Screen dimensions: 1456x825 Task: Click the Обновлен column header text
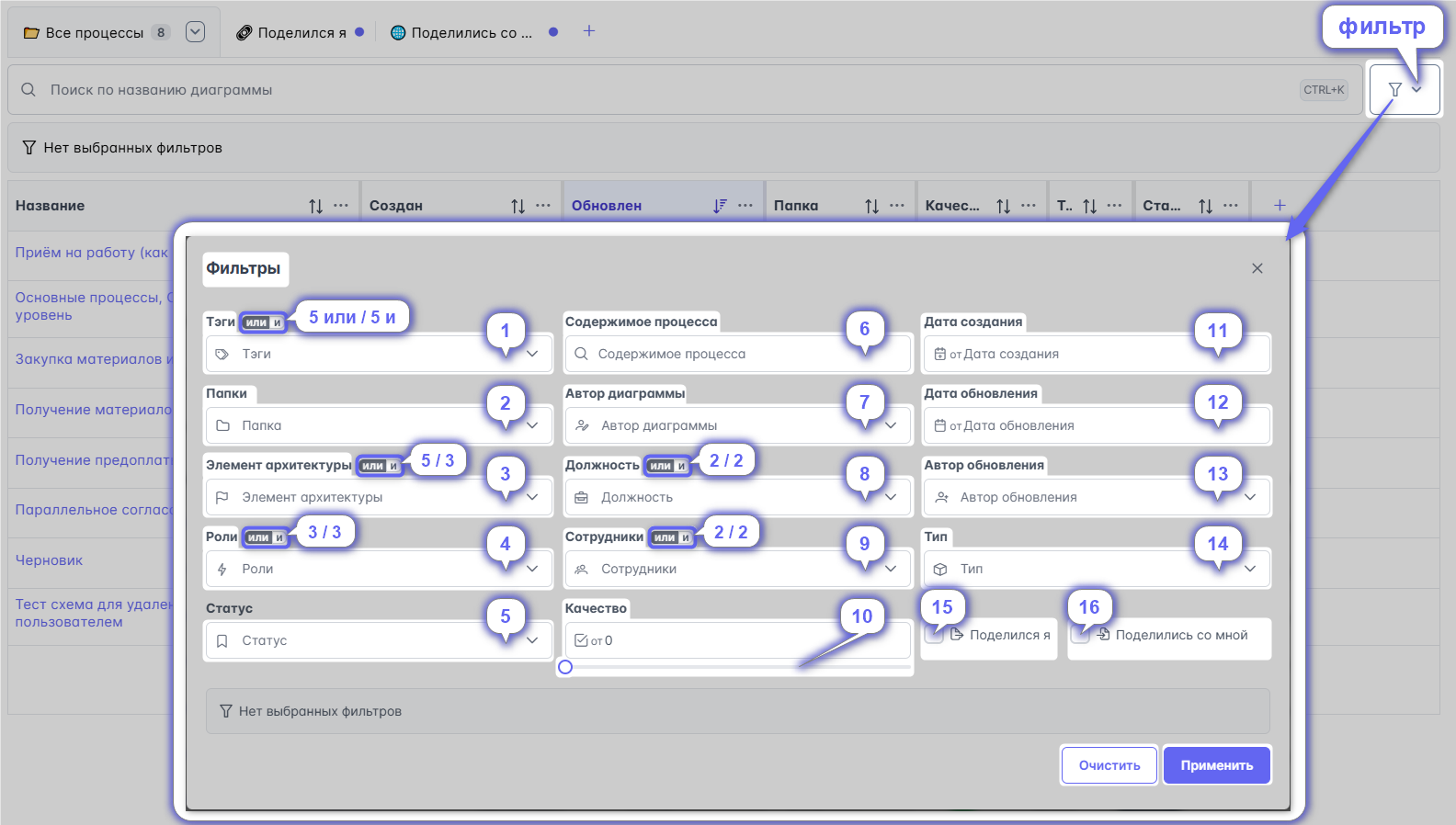pos(607,206)
